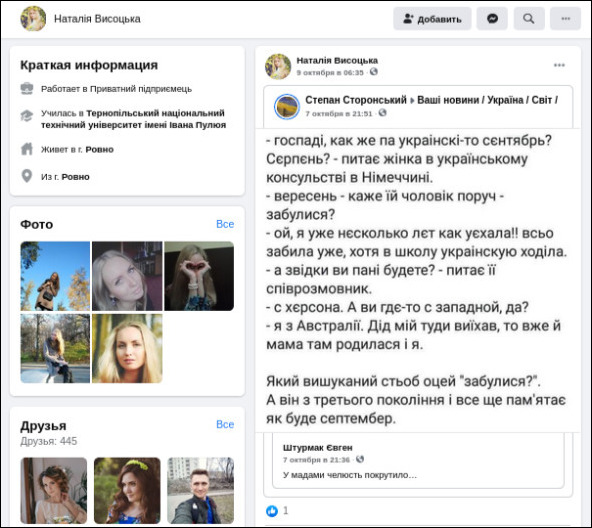Open Степан Сторонський profile link
Screen dimensions: 592x528
[356, 100]
